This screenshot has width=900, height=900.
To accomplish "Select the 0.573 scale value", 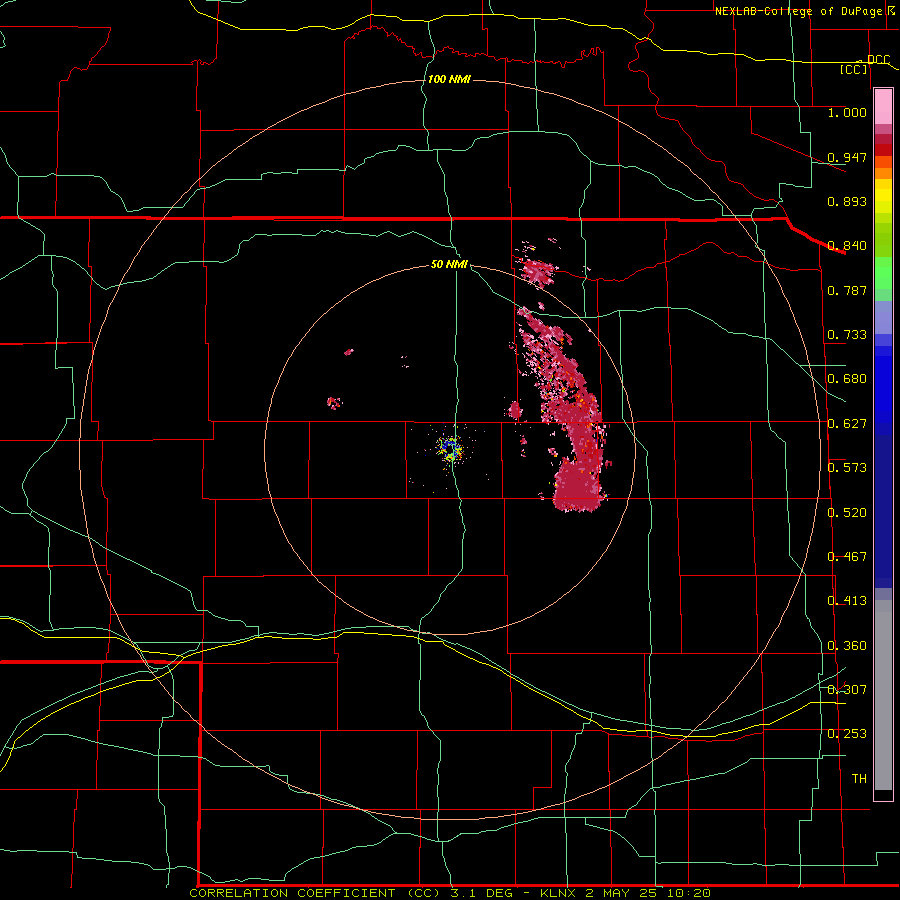I will coord(847,468).
